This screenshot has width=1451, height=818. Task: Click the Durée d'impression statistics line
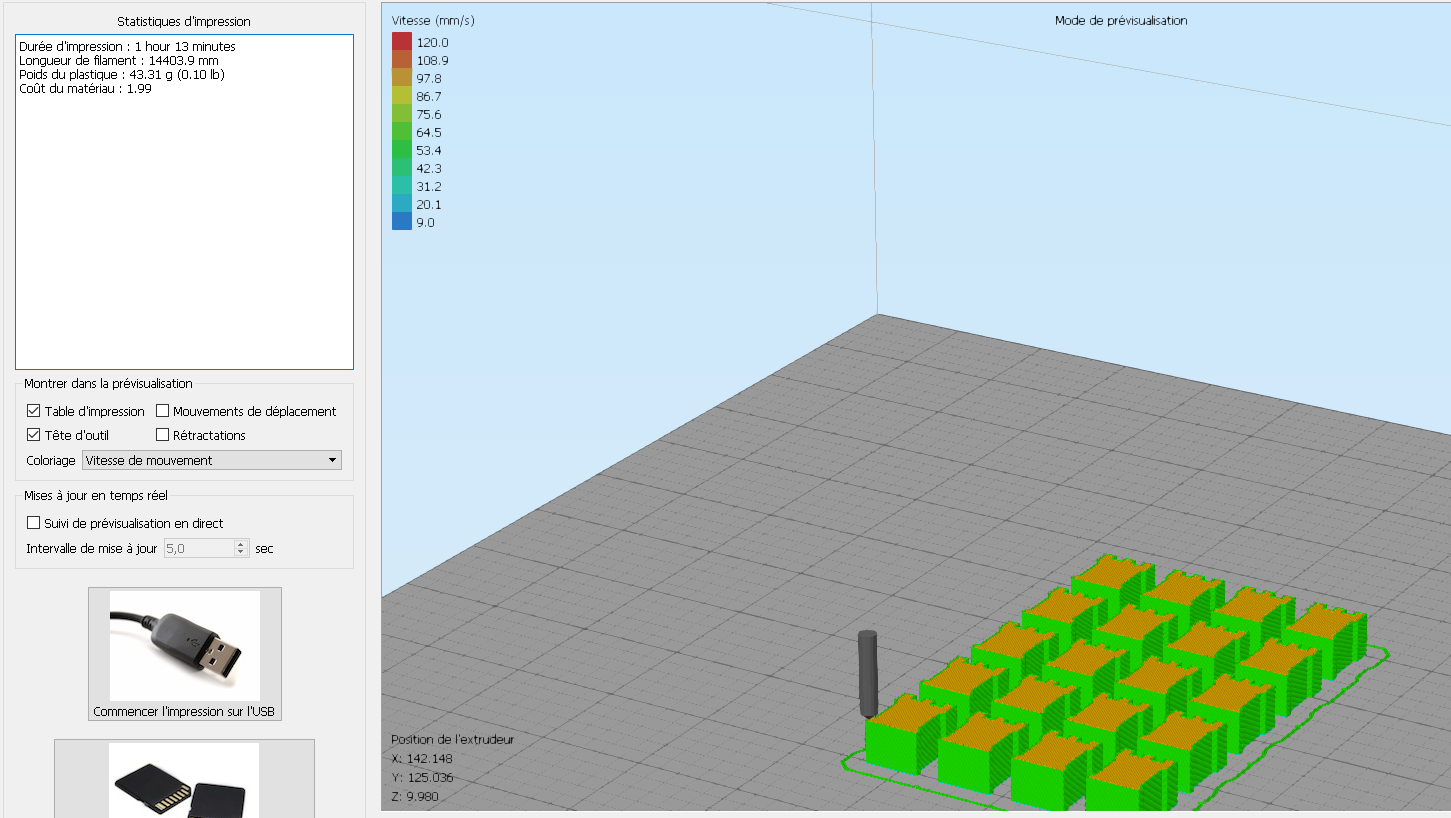[127, 46]
